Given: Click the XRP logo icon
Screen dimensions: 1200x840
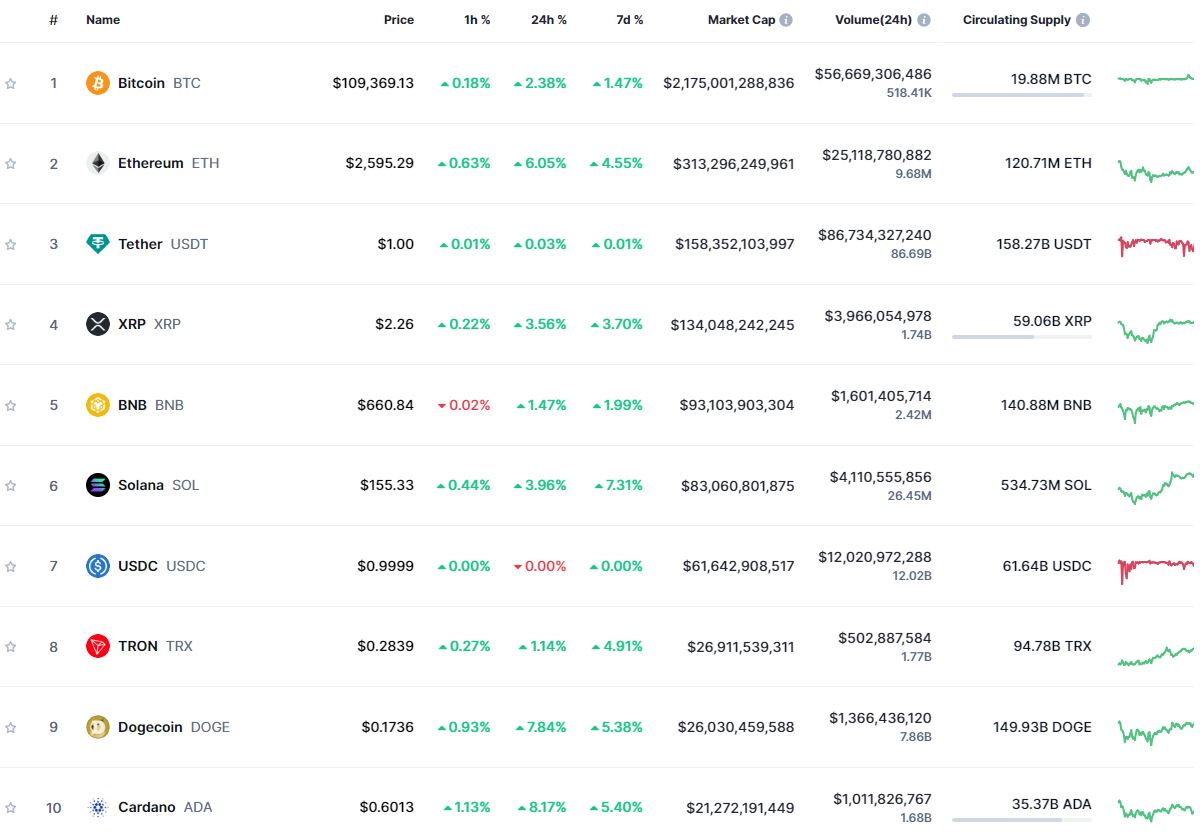Looking at the screenshot, I should click(97, 324).
